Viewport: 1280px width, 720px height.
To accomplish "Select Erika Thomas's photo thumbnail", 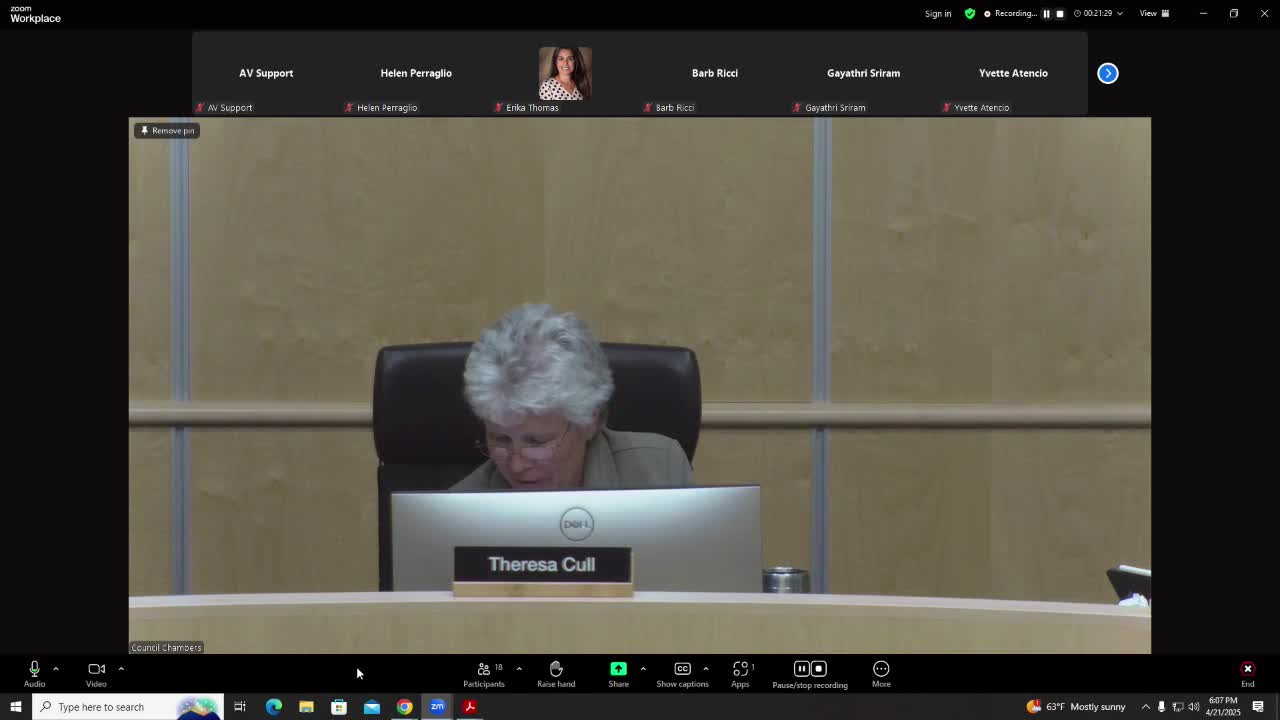I will [565, 73].
